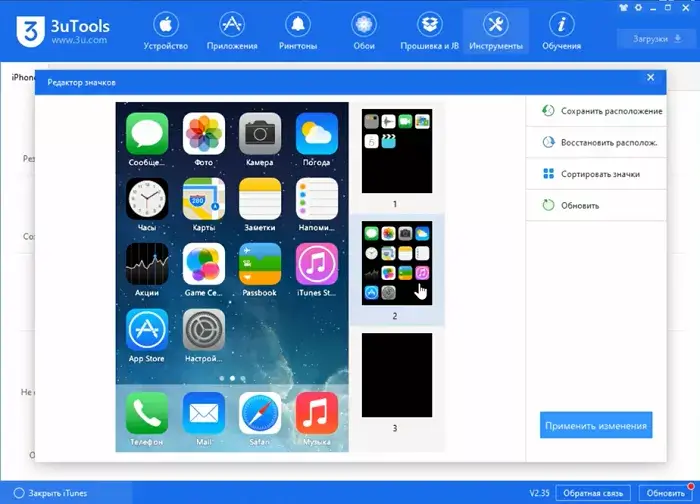Image resolution: width=700 pixels, height=504 pixels.
Task: Click Обновить button in status bar
Action: 666,493
